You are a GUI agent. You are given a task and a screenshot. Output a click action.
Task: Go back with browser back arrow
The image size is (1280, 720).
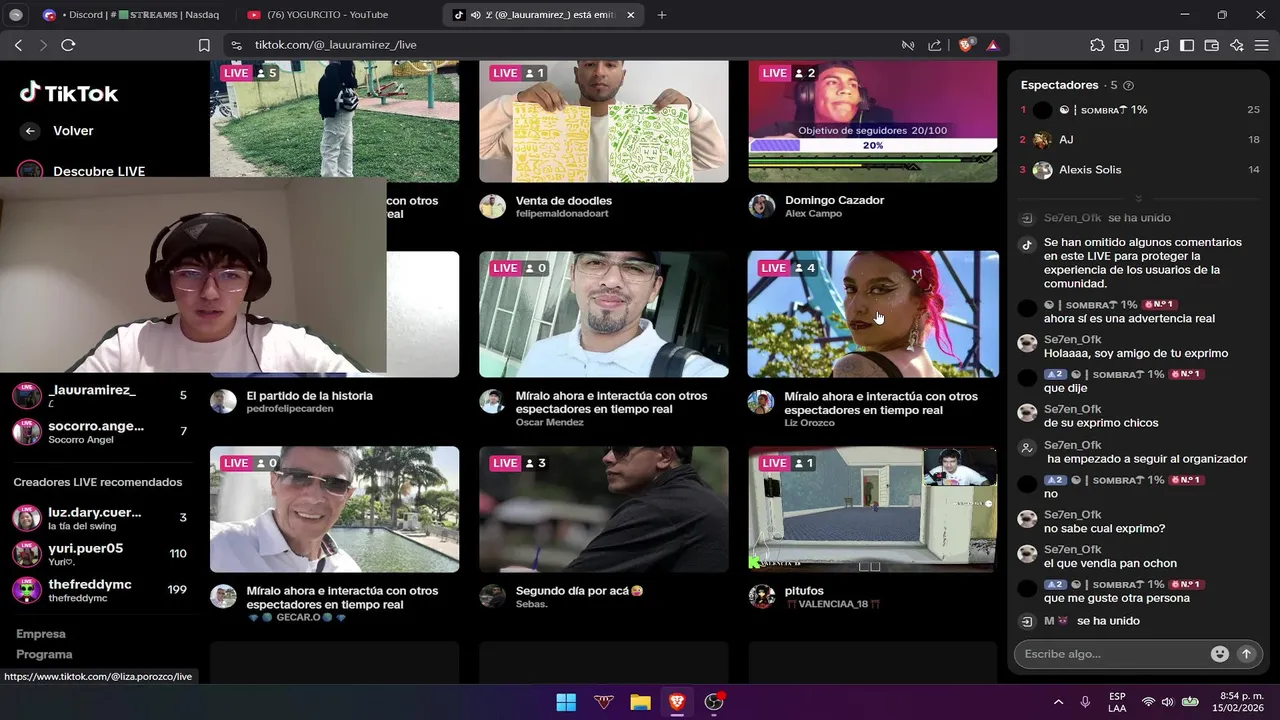pyautogui.click(x=18, y=45)
